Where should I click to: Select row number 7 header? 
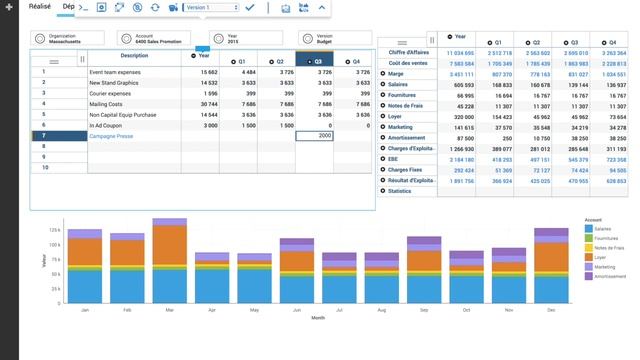[59, 136]
